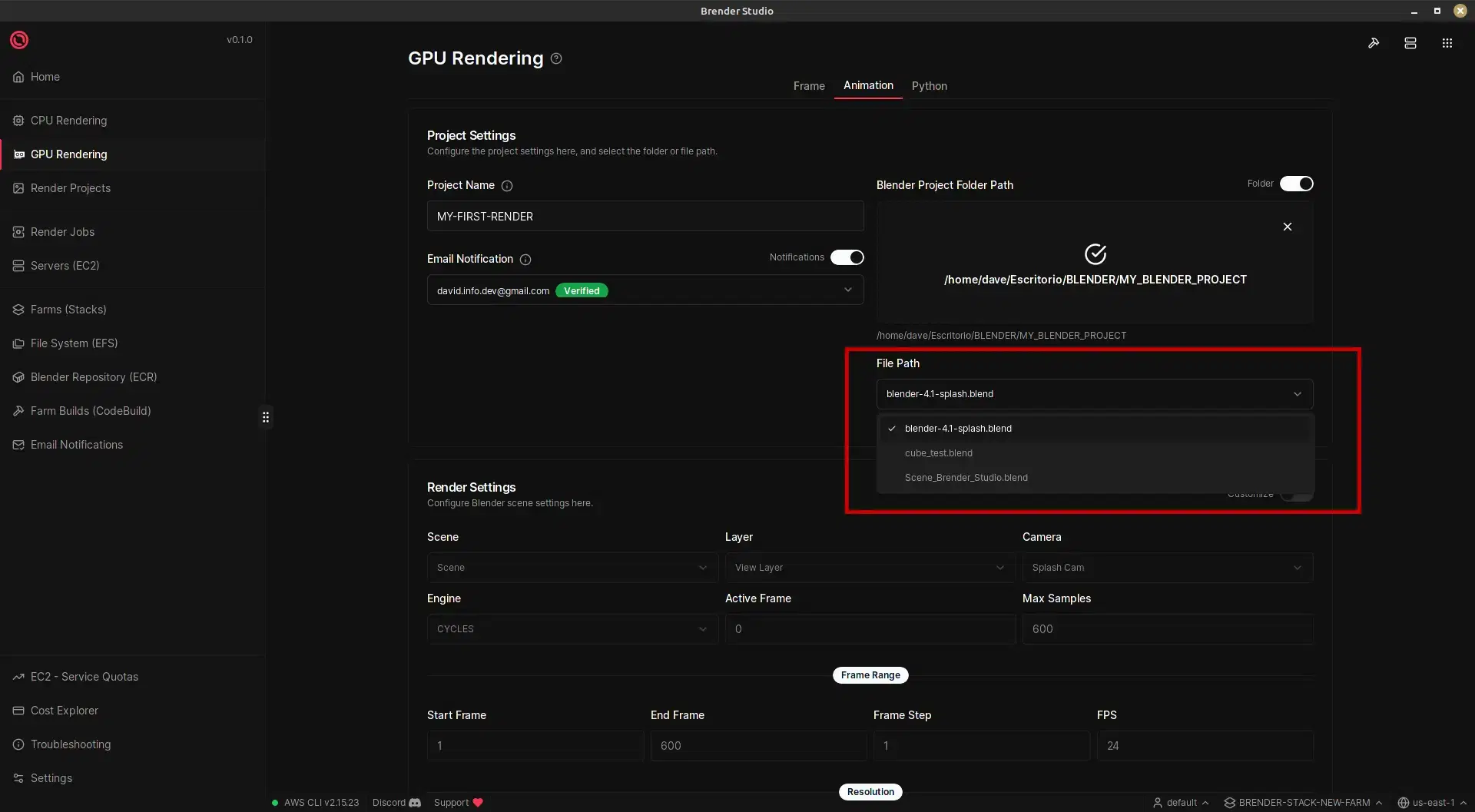
Task: Click the Support link in status bar
Action: (x=458, y=803)
